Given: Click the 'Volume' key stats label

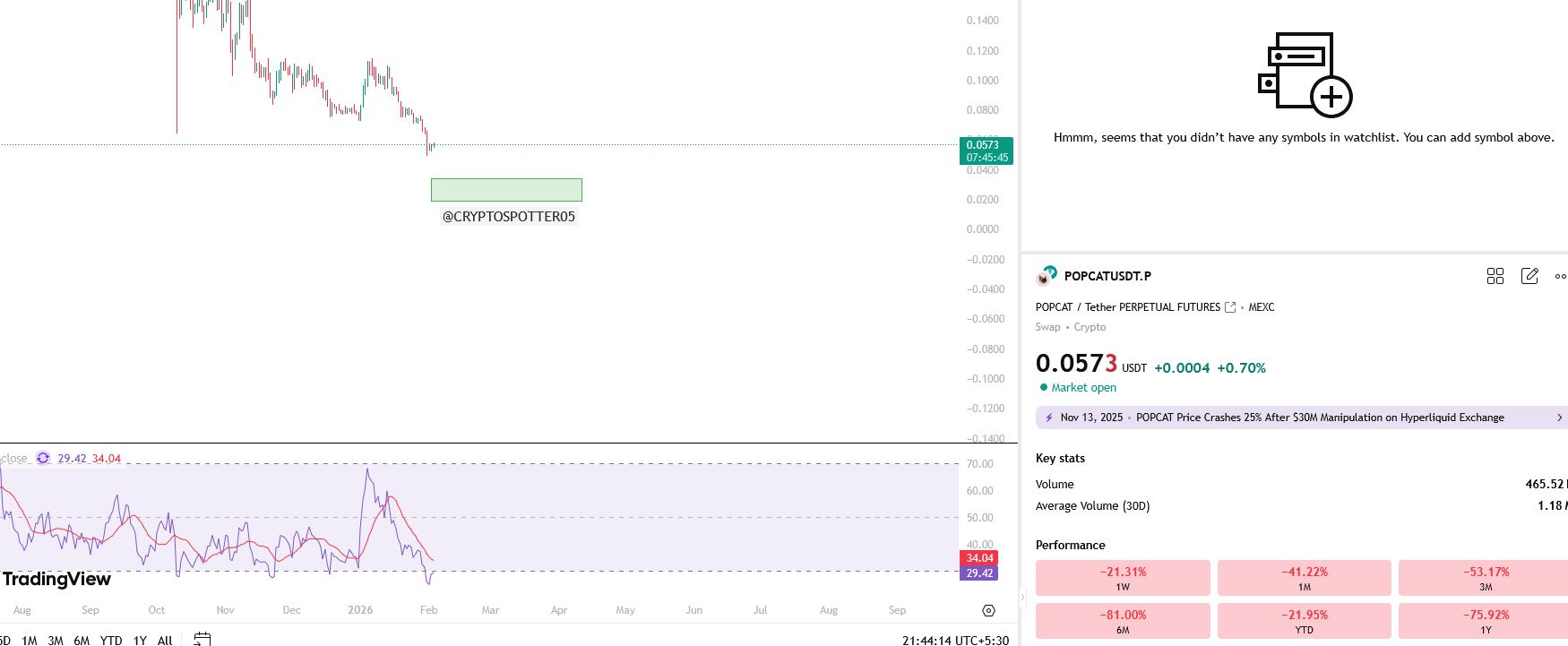Looking at the screenshot, I should click(1055, 485).
